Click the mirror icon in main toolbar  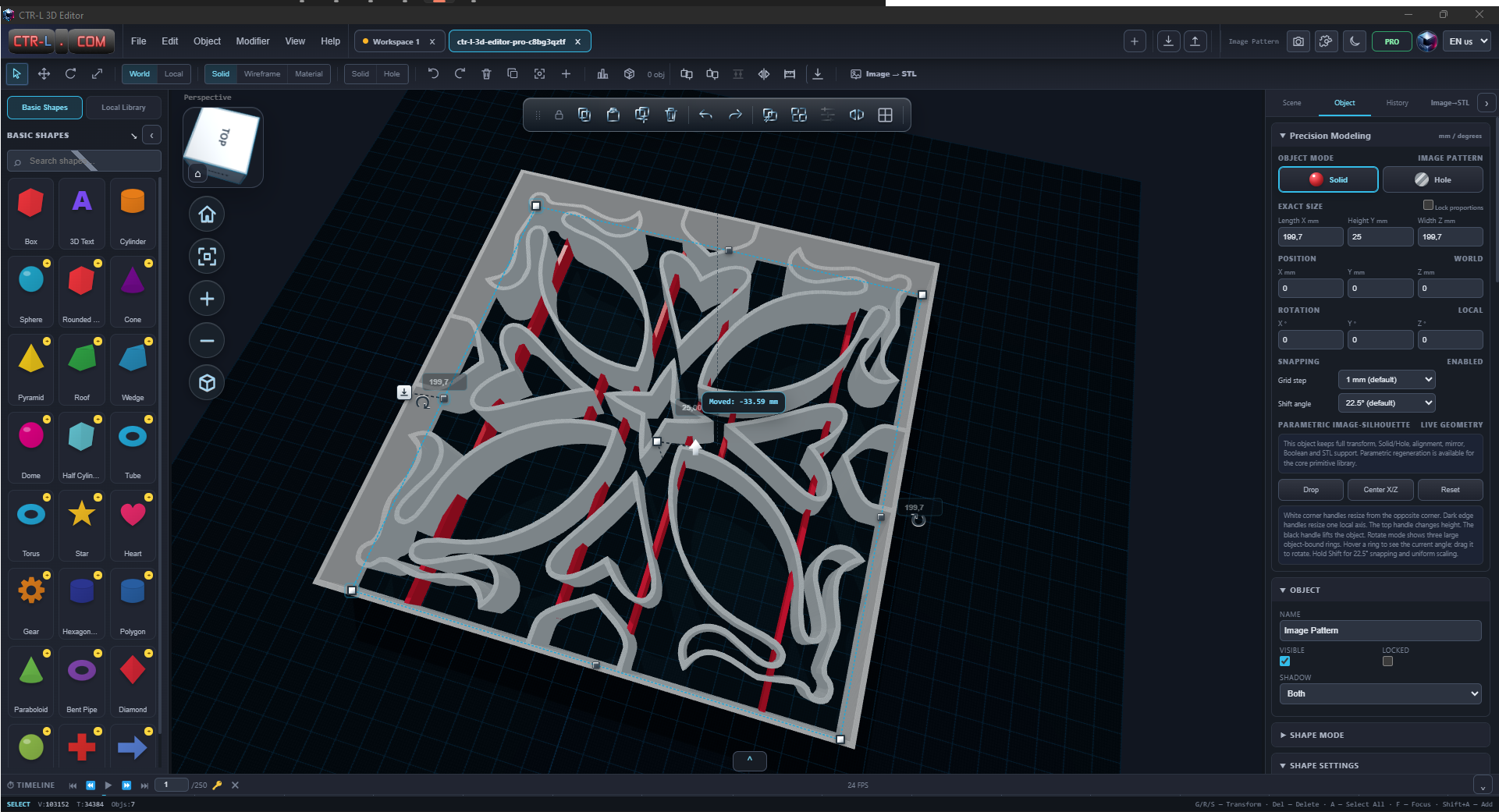764,74
